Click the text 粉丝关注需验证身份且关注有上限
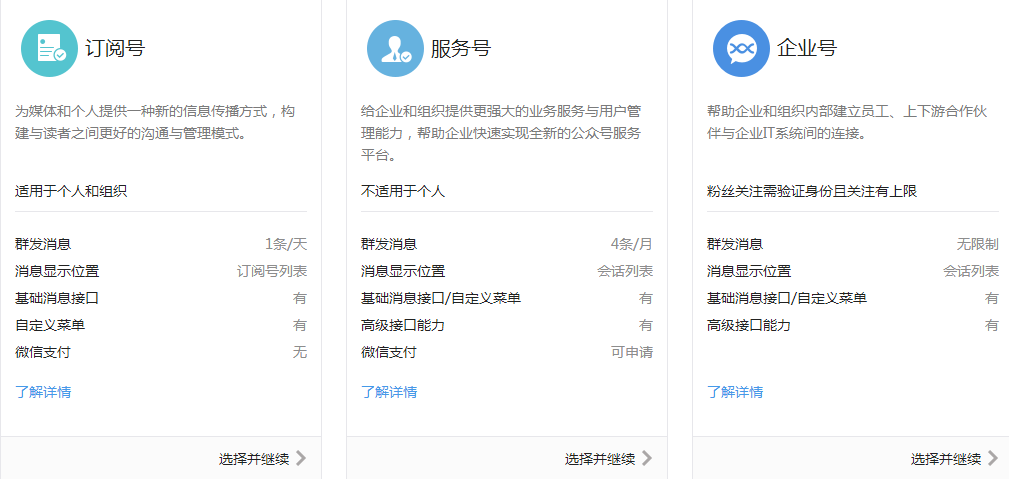Image resolution: width=1009 pixels, height=479 pixels. (x=812, y=191)
